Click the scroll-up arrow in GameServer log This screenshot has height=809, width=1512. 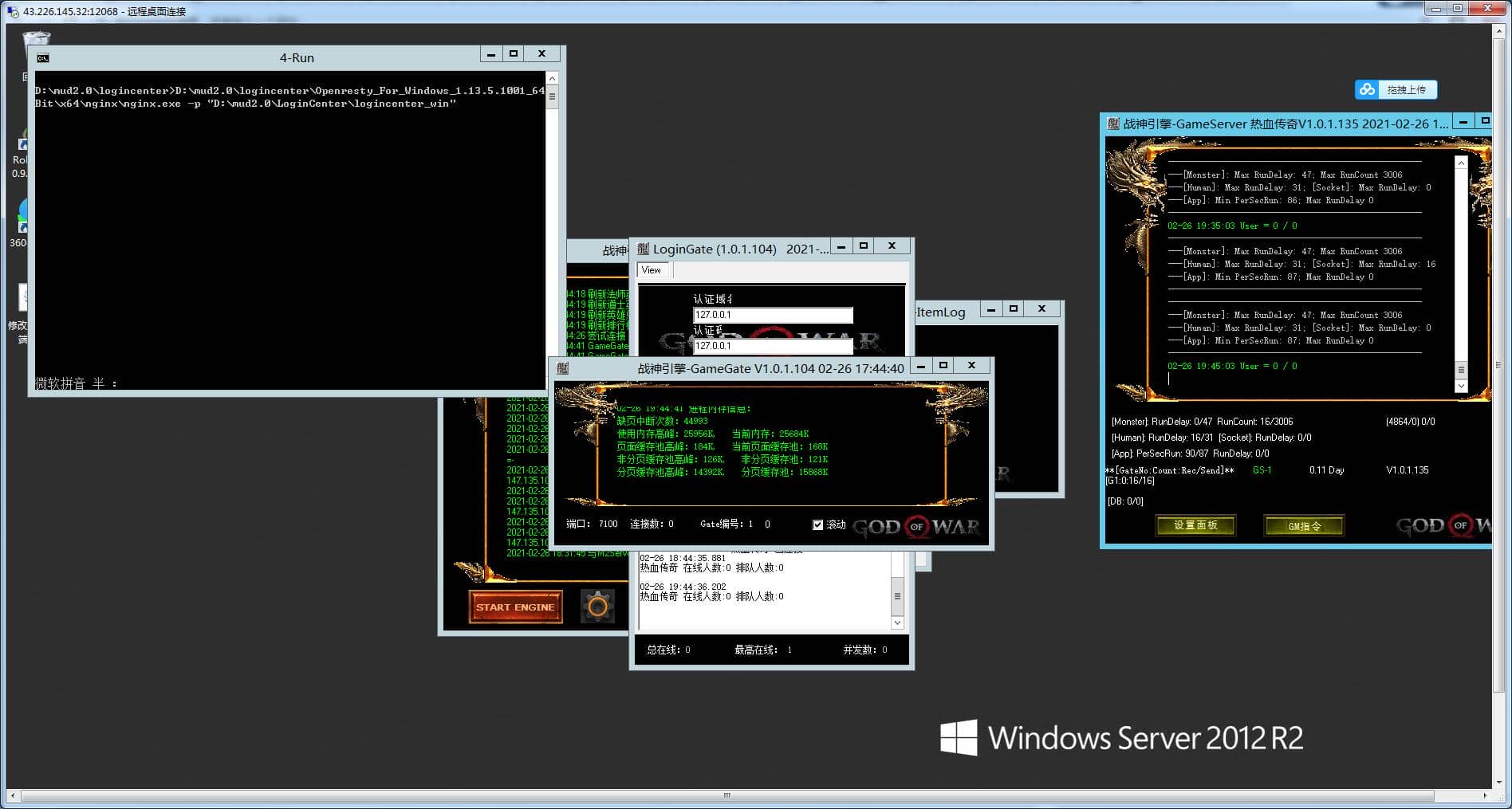pos(1461,163)
